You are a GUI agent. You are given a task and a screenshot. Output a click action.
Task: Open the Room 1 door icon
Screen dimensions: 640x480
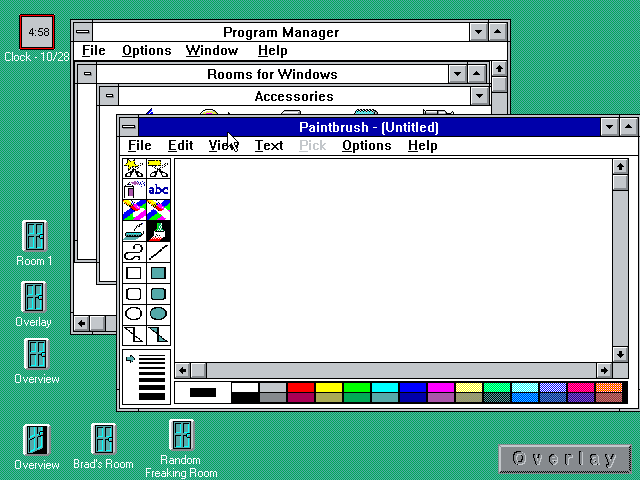point(34,236)
